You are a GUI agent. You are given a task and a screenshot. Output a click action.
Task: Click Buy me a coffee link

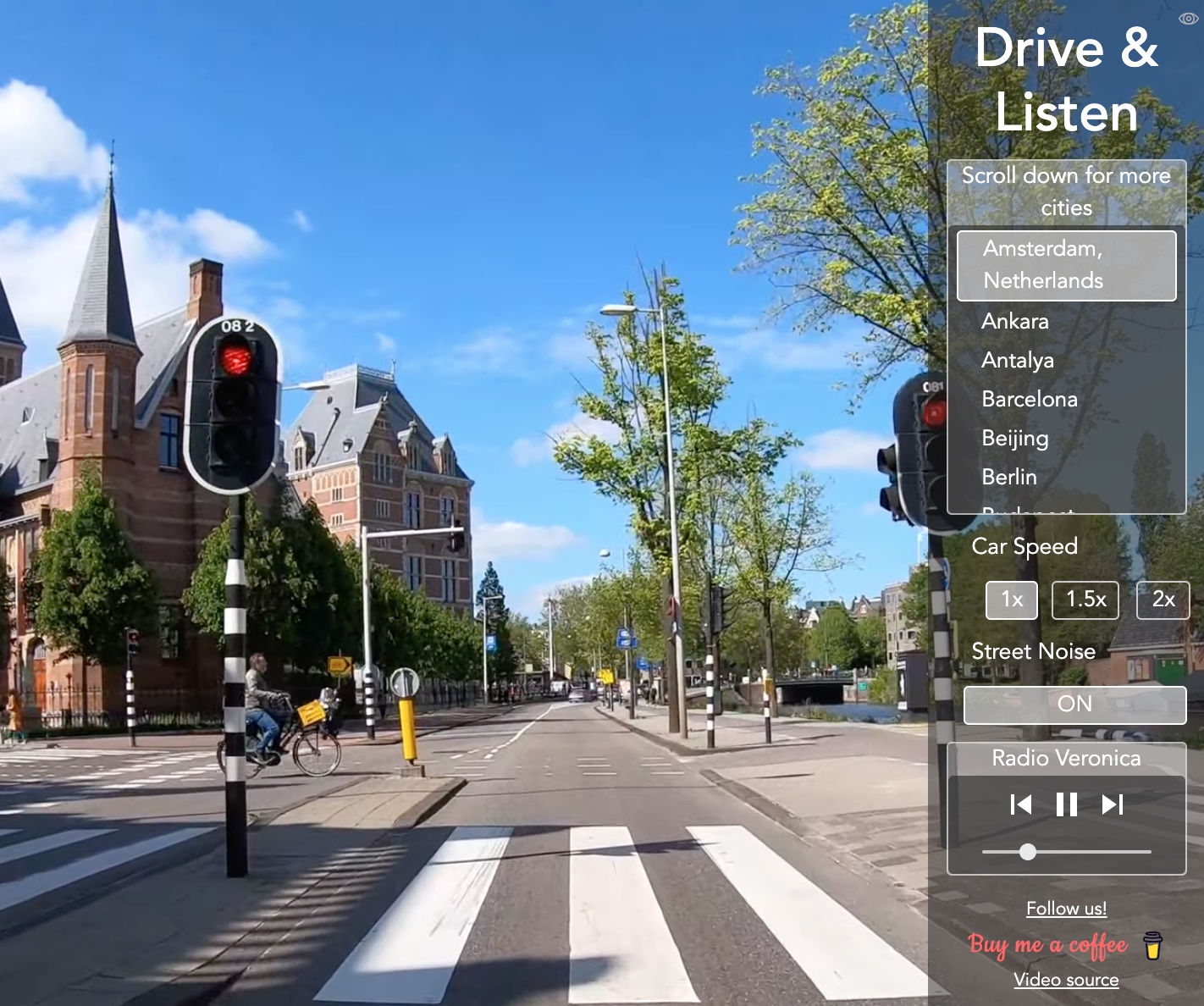pyautogui.click(x=1048, y=945)
